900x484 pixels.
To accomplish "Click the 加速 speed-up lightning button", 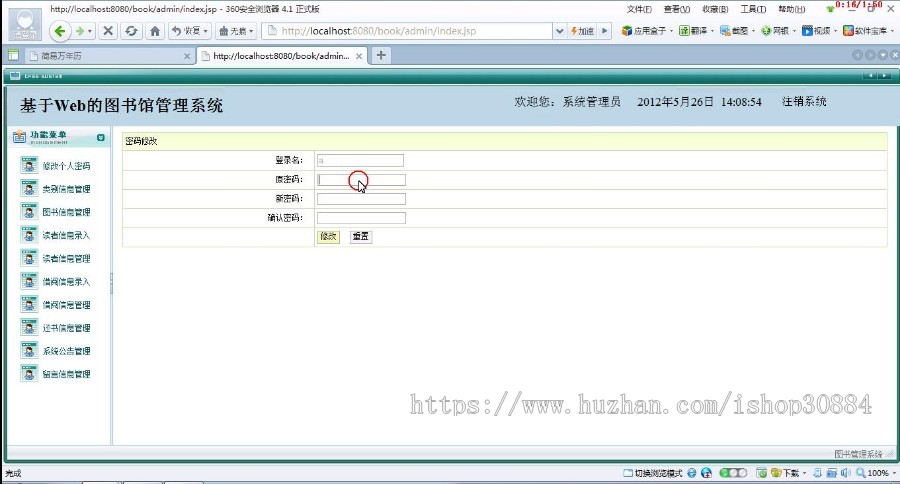I will (583, 31).
